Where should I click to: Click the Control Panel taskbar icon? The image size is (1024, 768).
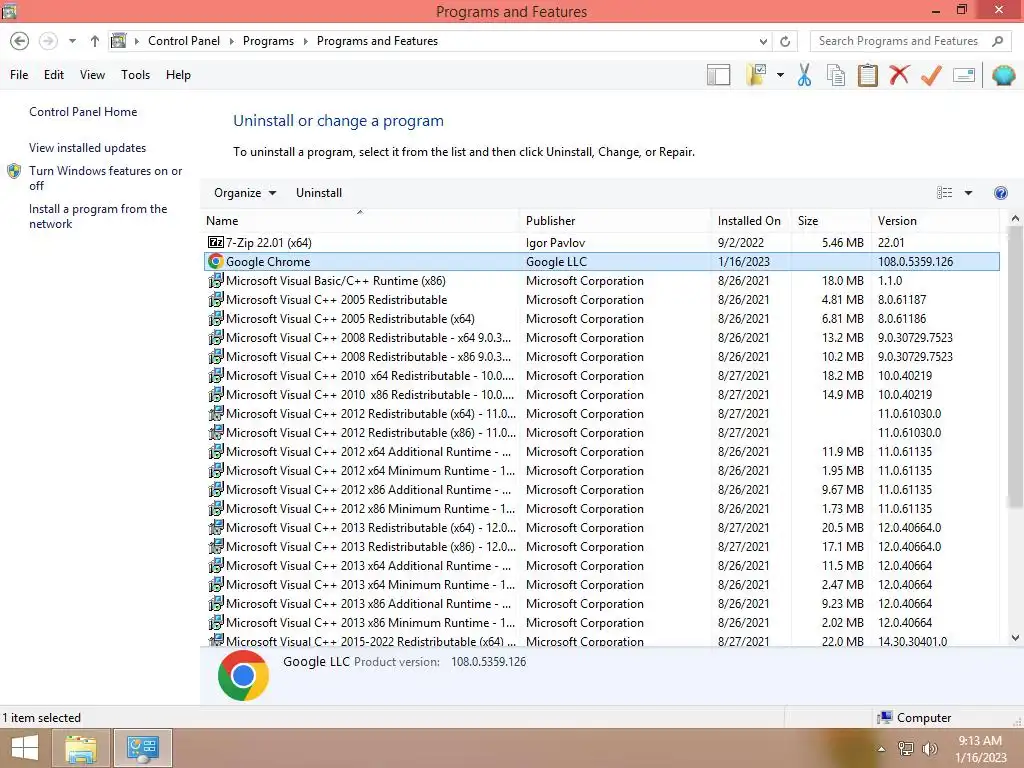143,748
